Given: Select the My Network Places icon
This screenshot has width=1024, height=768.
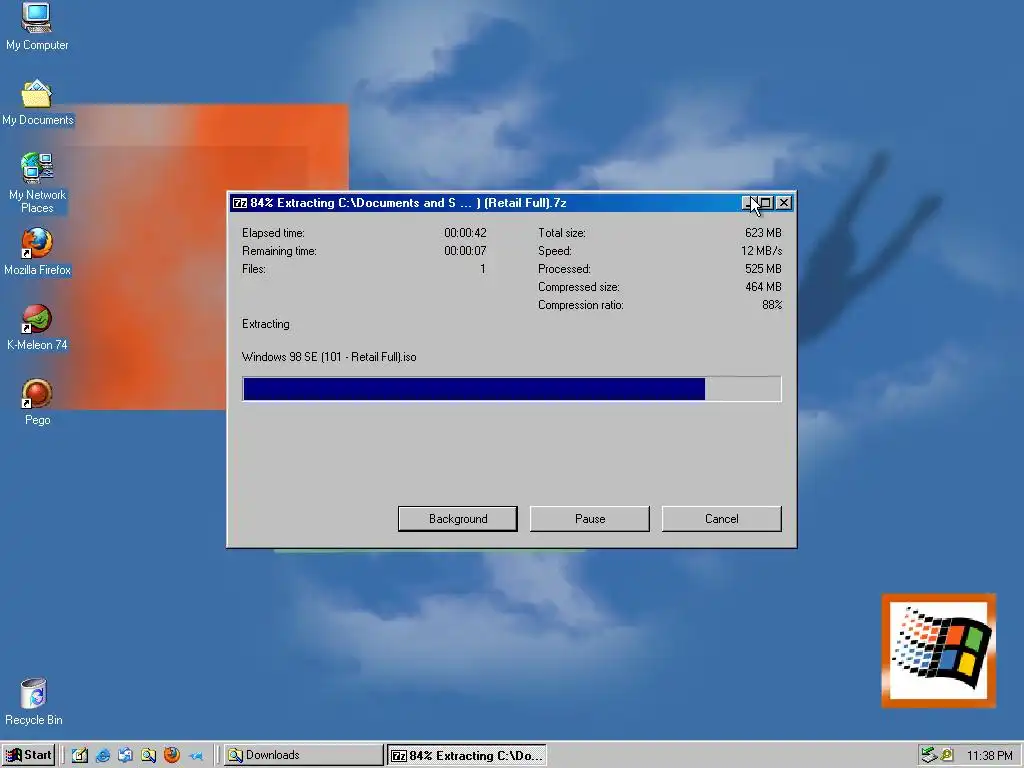Looking at the screenshot, I should tap(37, 183).
